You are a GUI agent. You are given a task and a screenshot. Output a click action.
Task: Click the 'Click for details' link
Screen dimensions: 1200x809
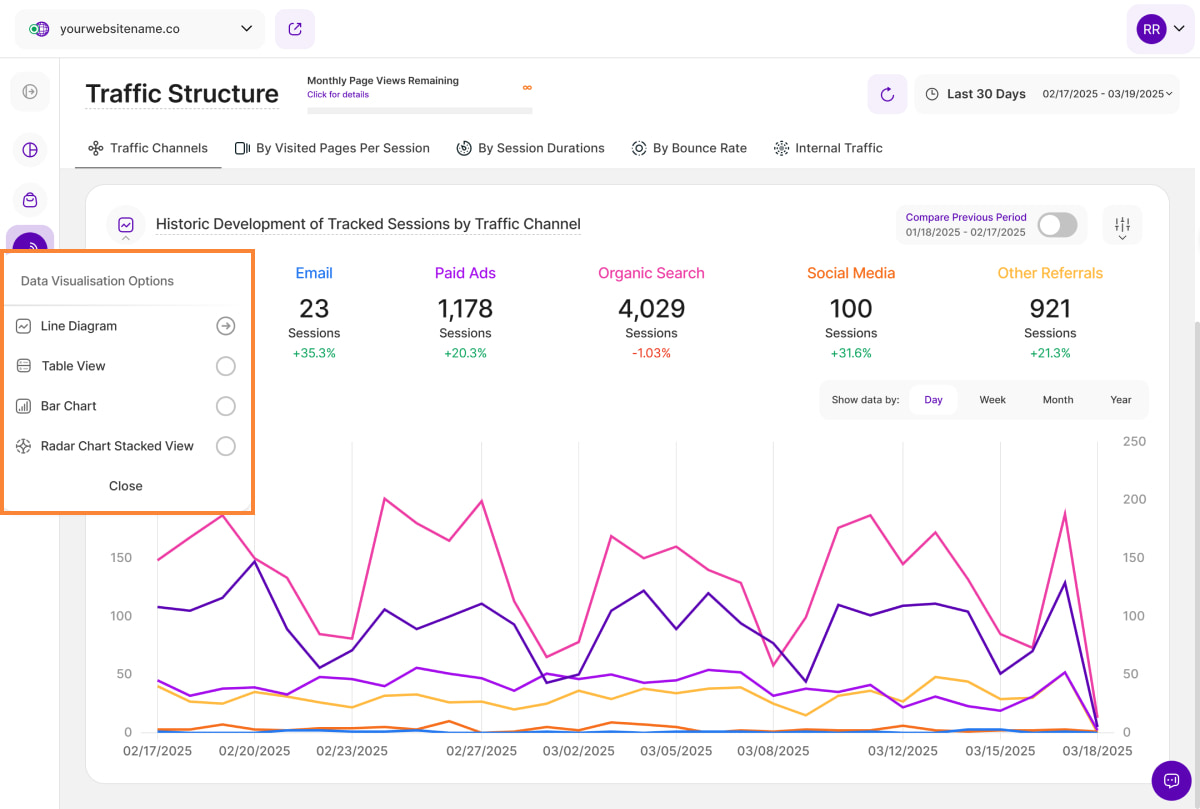pyautogui.click(x=338, y=95)
